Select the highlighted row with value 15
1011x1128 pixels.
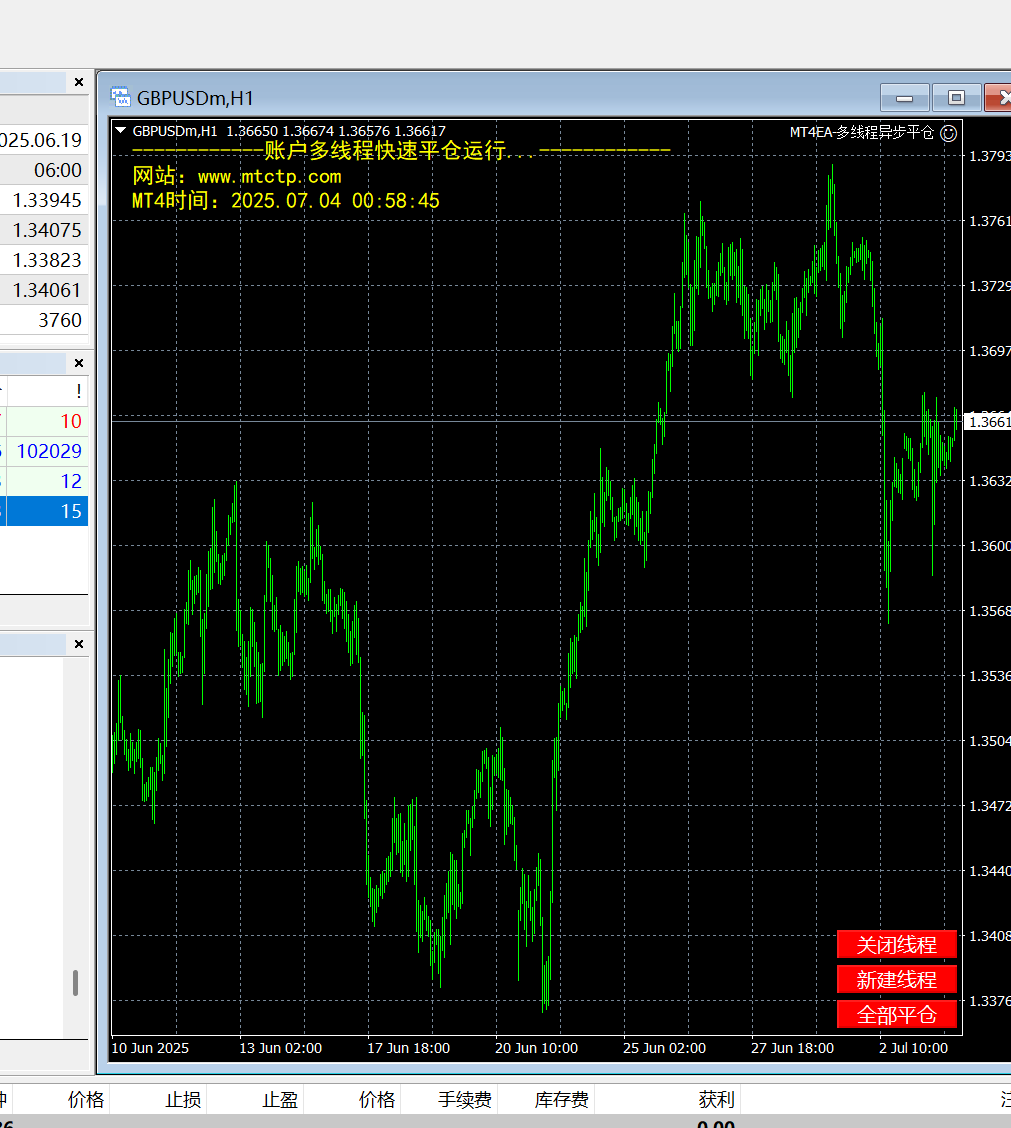pos(44,511)
